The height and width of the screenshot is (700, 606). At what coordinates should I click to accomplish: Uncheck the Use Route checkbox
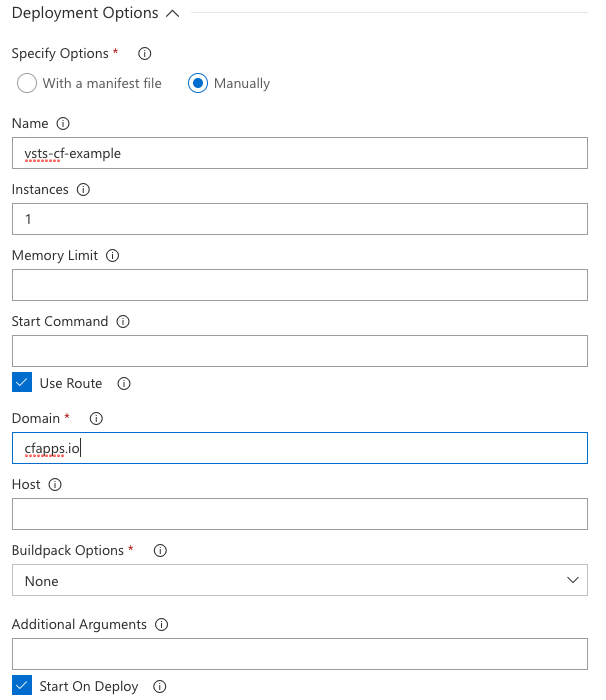coord(22,383)
